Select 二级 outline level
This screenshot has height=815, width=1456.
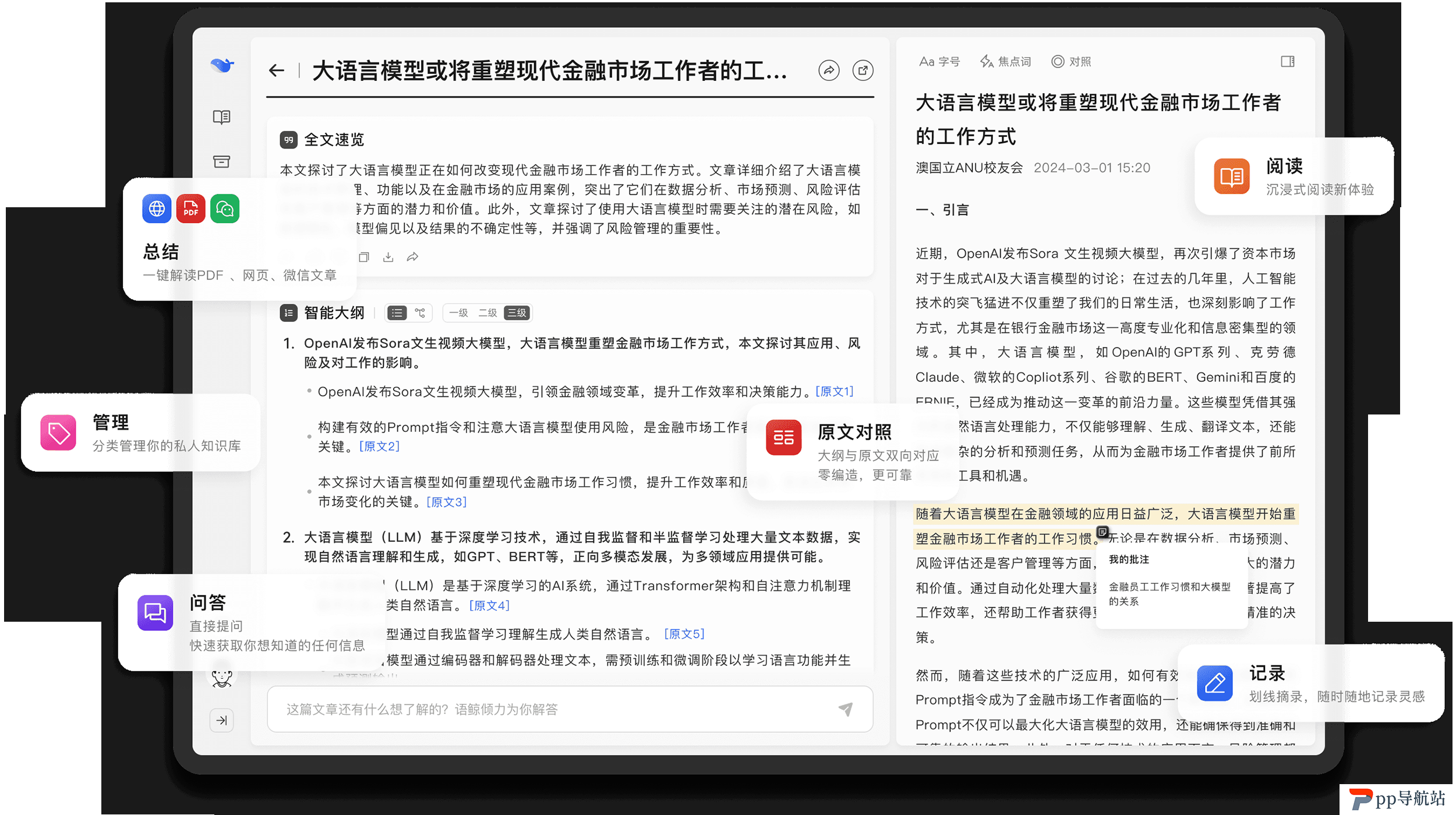coord(487,313)
